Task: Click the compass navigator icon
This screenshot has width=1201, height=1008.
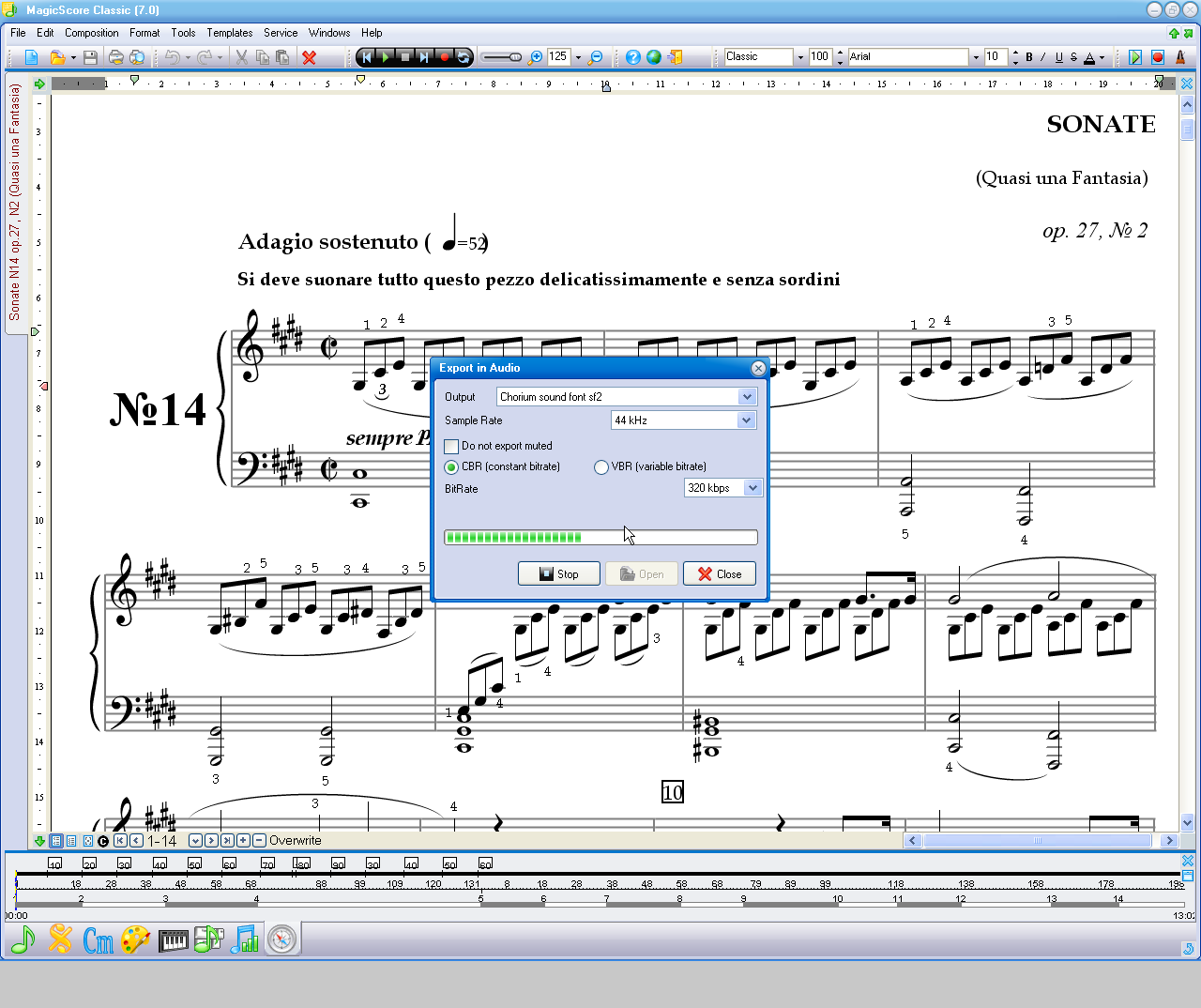Action: coord(281,939)
